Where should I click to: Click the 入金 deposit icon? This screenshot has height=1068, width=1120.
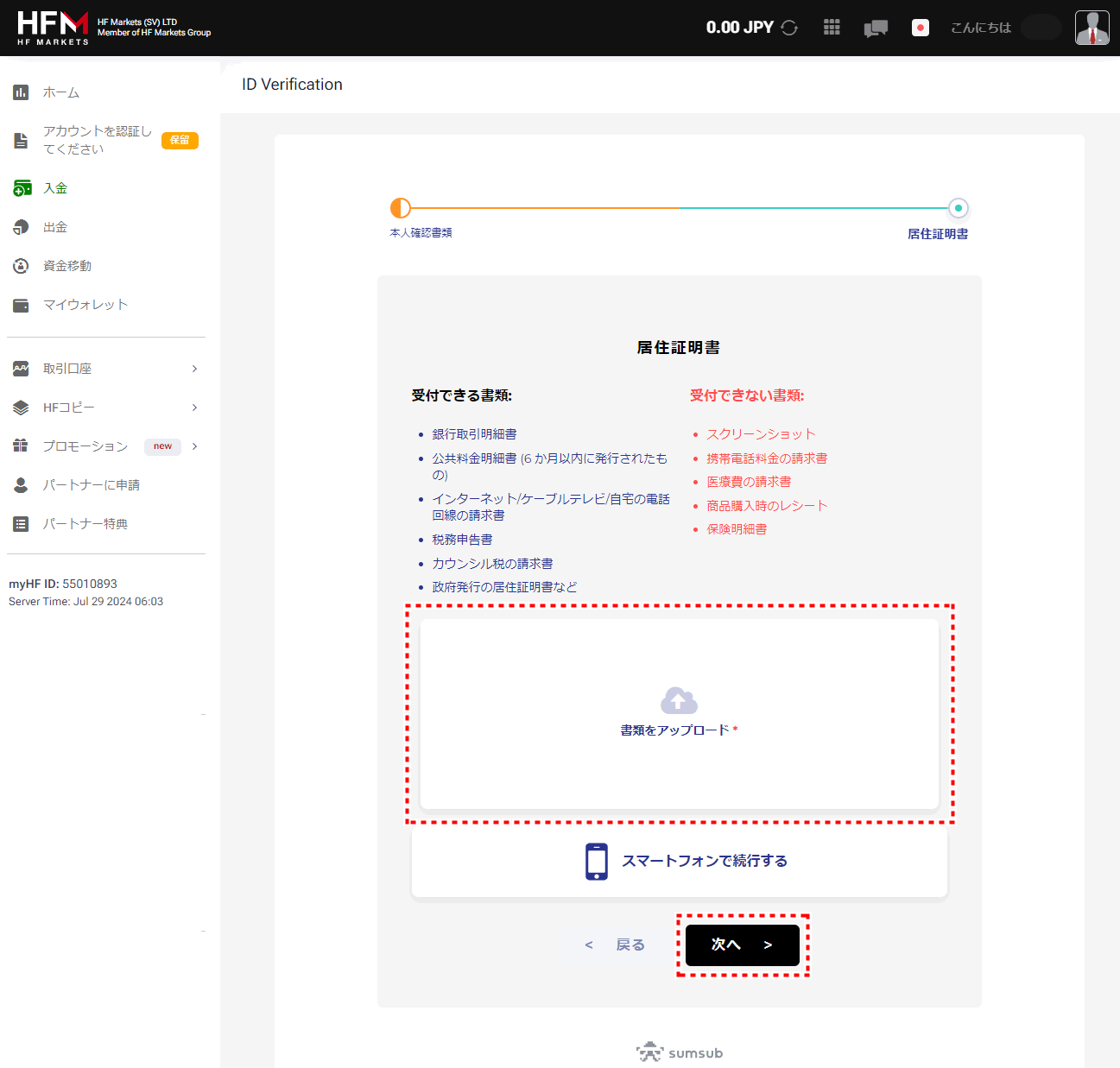[22, 187]
